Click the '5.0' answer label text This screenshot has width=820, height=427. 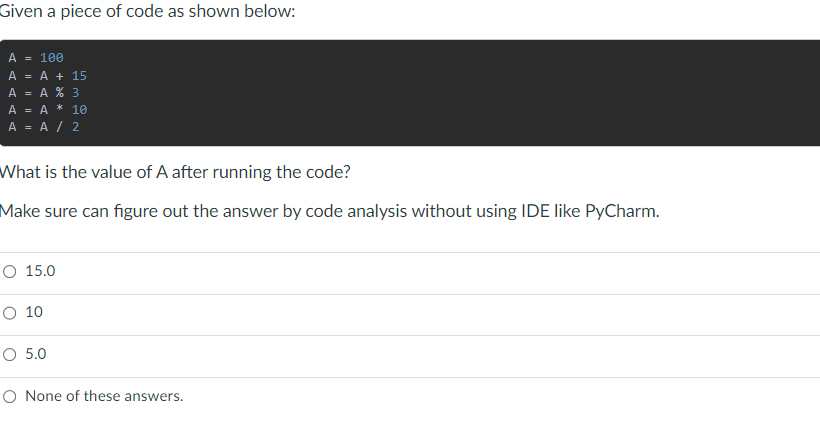point(36,354)
